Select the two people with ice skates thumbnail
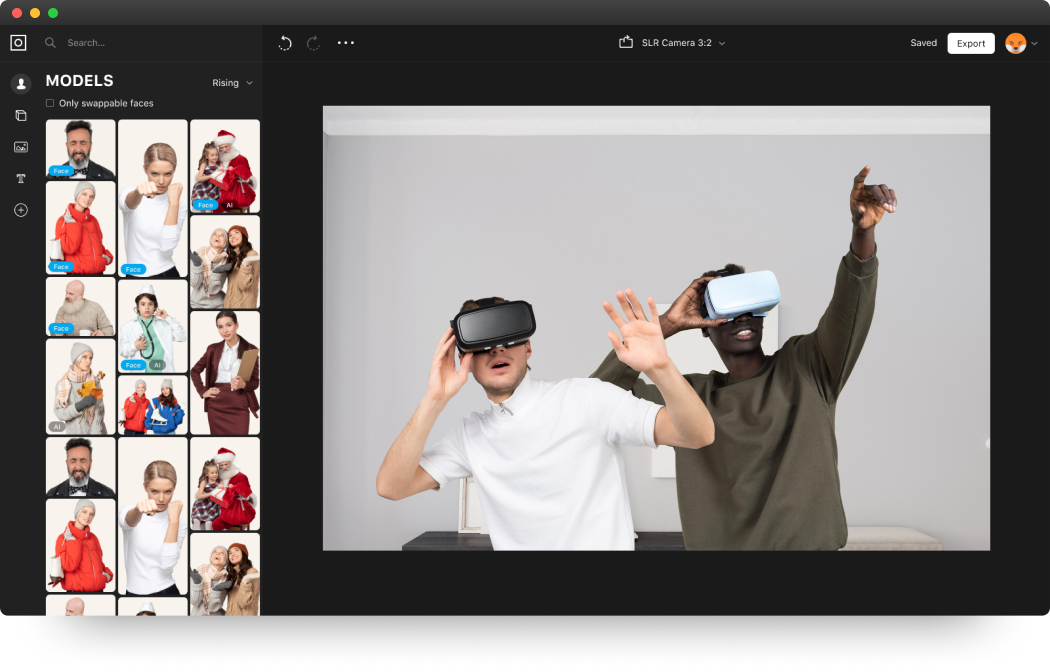This screenshot has height=672, width=1050. coord(153,405)
